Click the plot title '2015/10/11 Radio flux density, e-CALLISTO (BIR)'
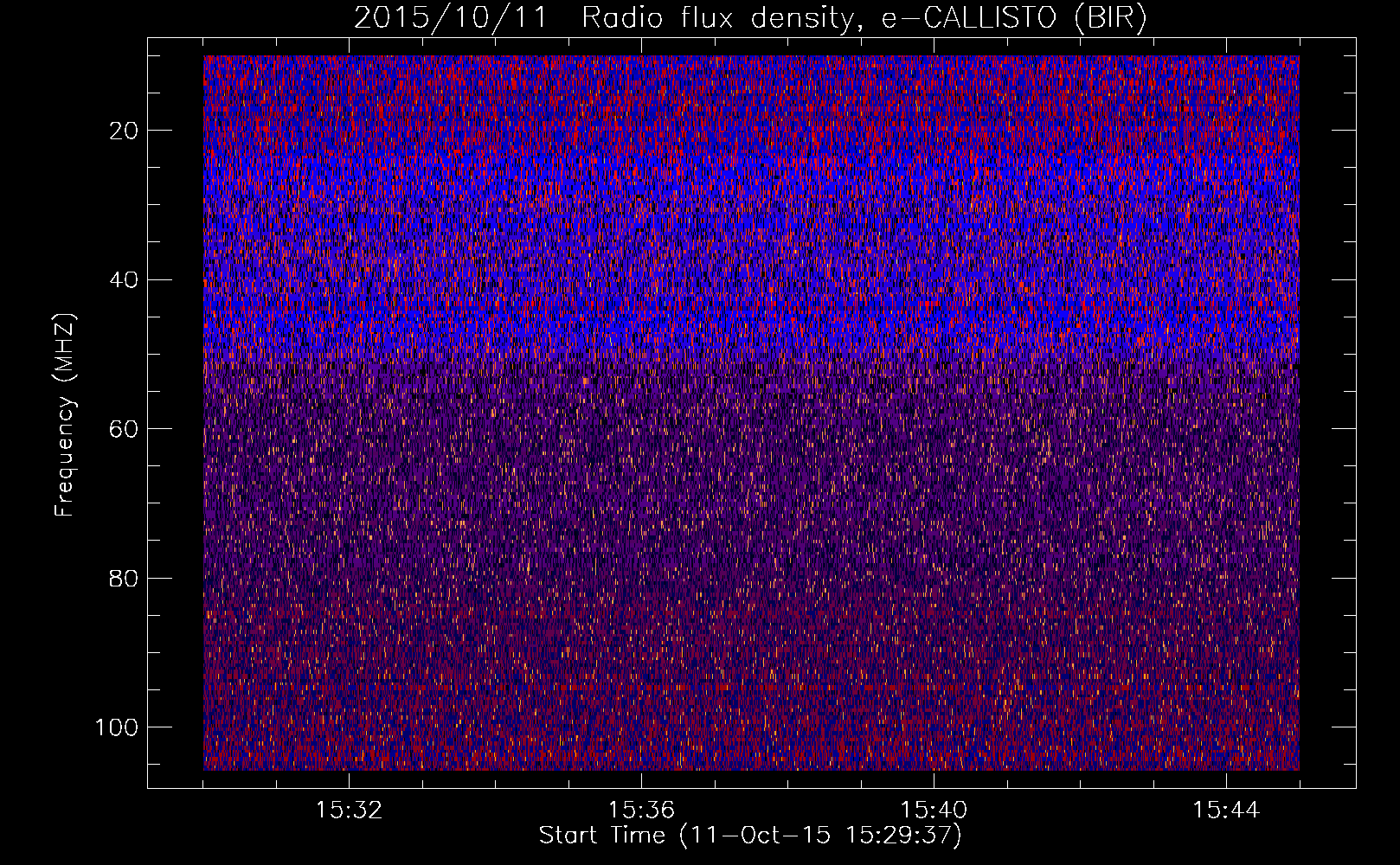 point(750,18)
